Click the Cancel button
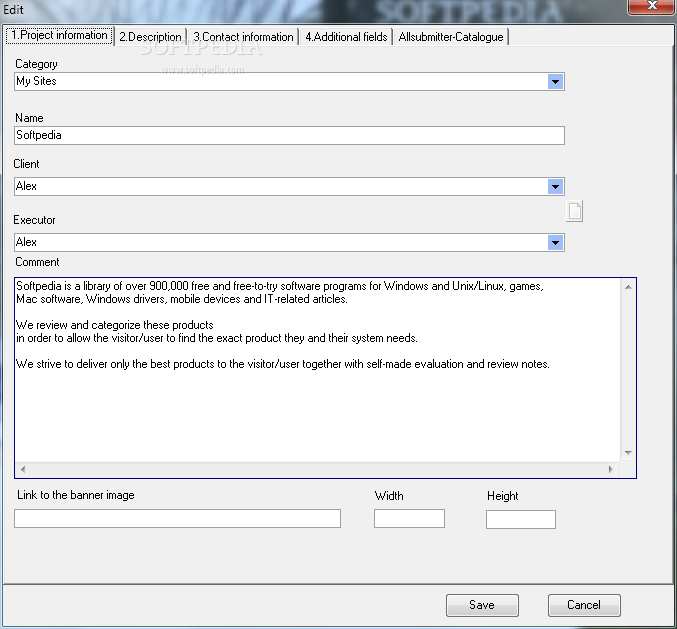Image resolution: width=677 pixels, height=629 pixels. point(584,605)
